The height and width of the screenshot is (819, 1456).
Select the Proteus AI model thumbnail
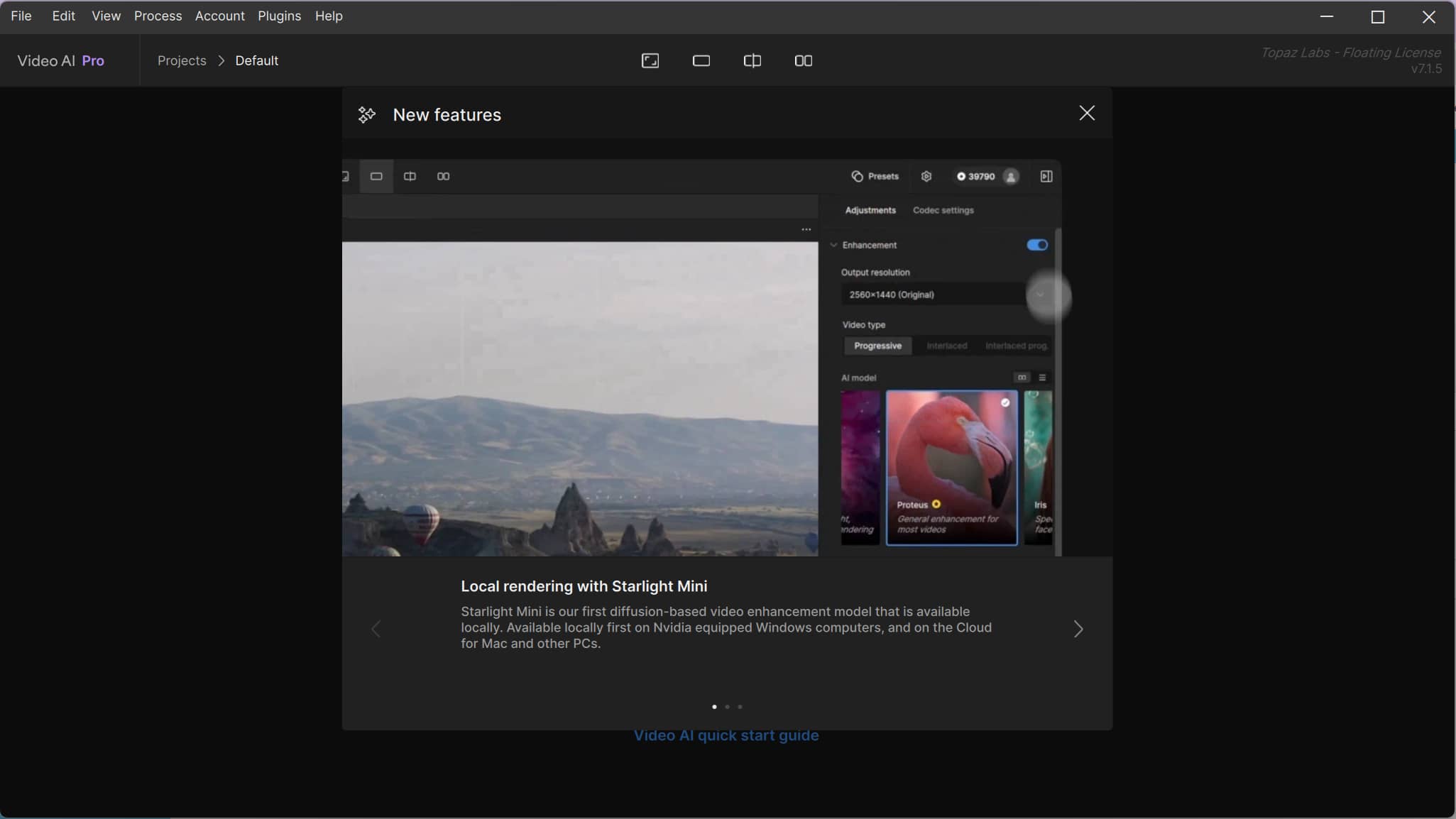(x=951, y=468)
